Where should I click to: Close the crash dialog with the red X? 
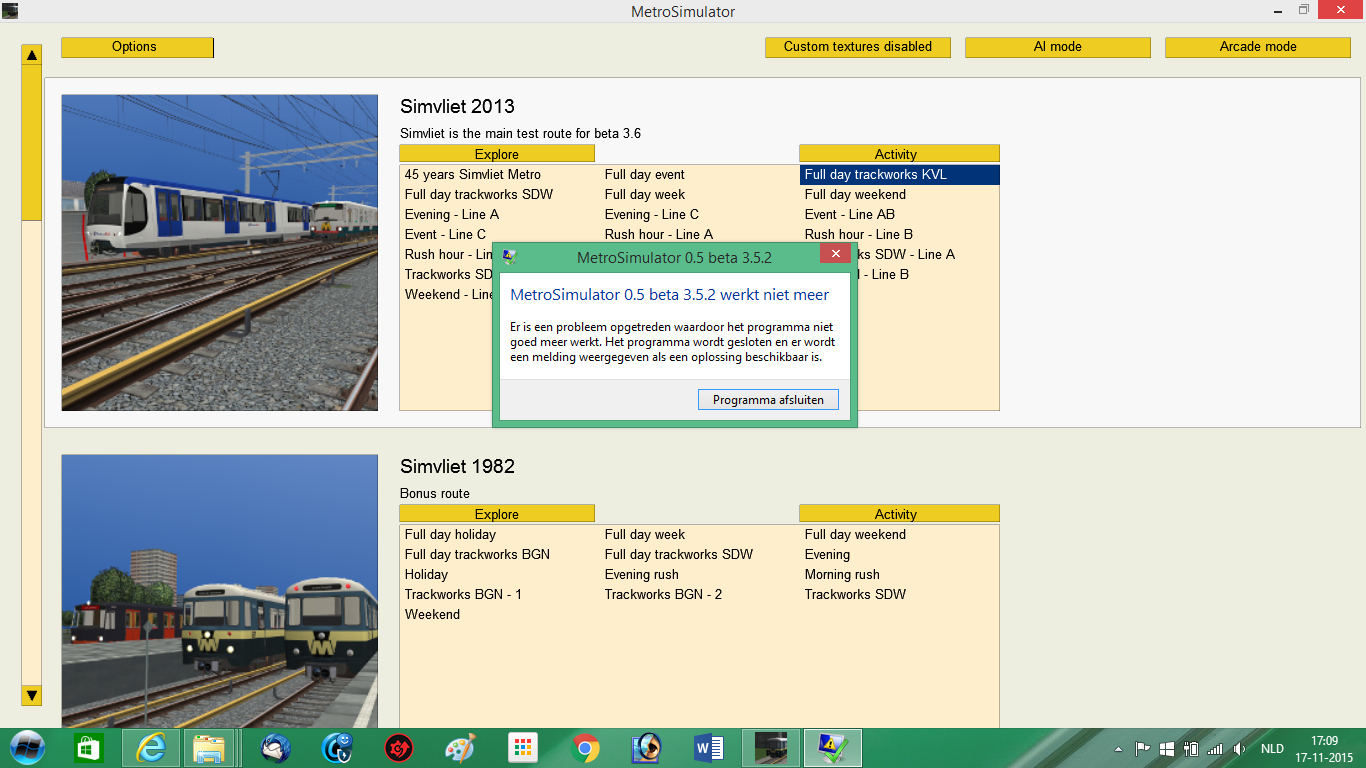coord(835,254)
